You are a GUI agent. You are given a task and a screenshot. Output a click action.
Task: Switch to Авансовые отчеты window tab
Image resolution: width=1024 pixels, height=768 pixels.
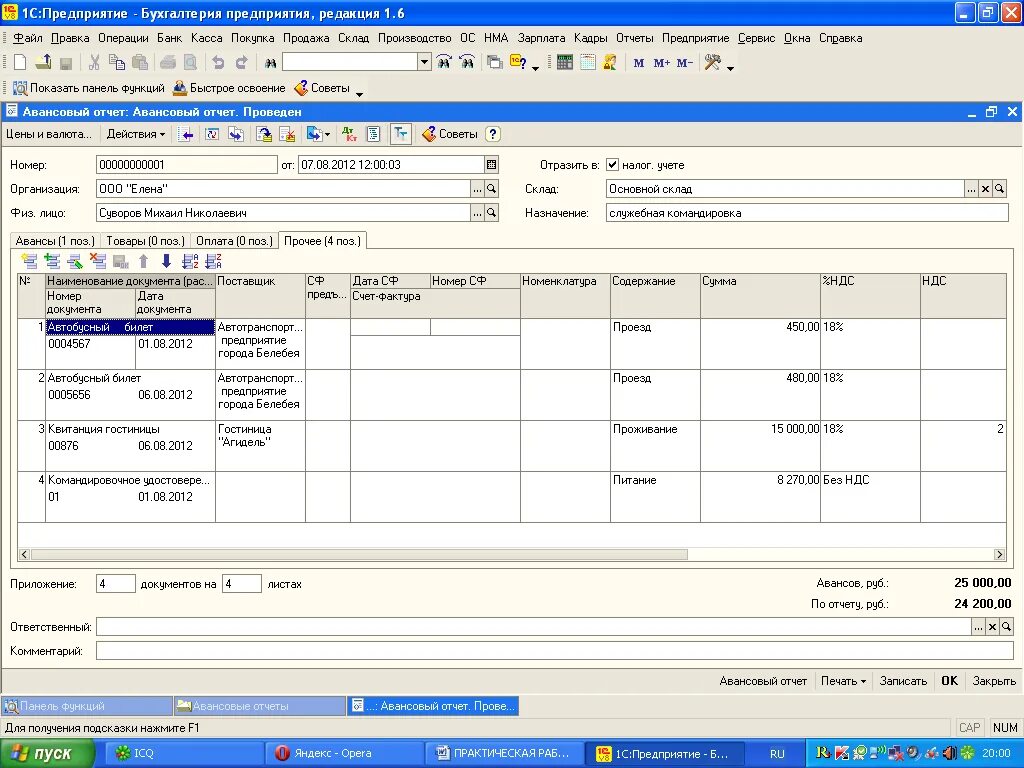(259, 706)
